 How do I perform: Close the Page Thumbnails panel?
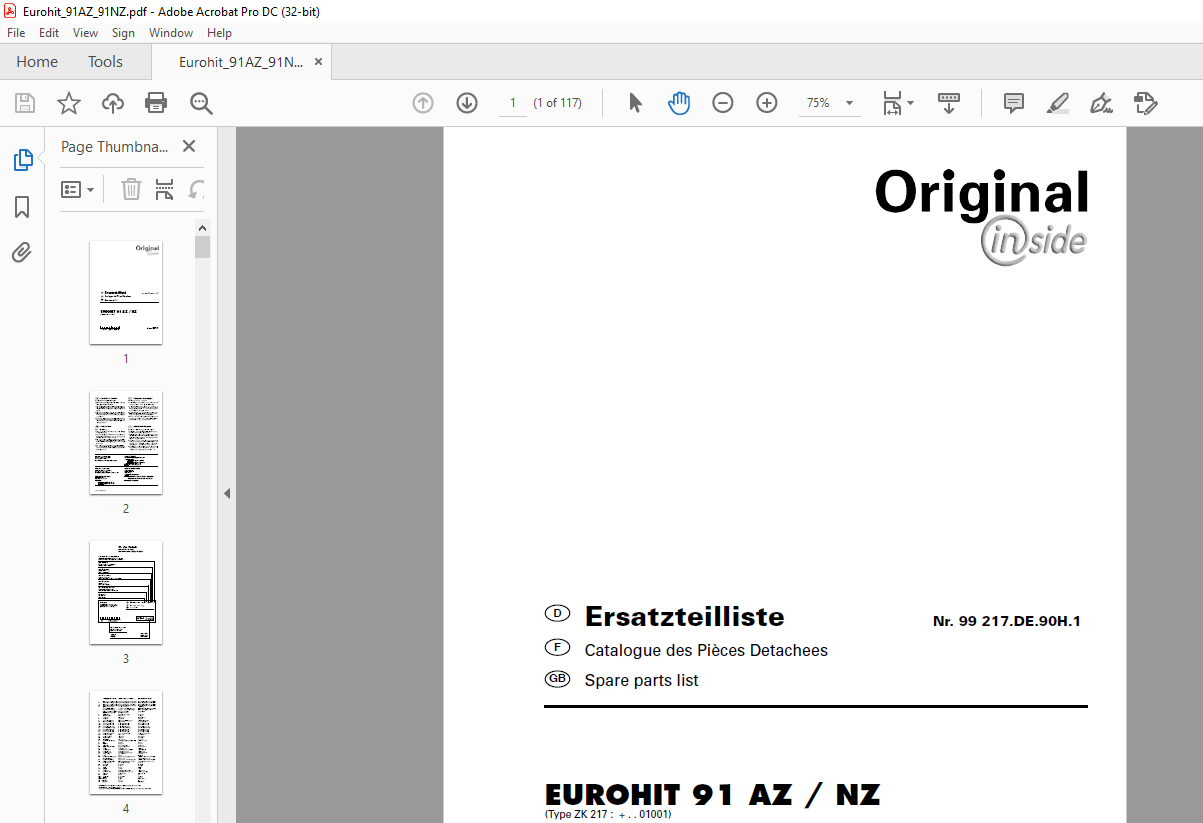(189, 146)
